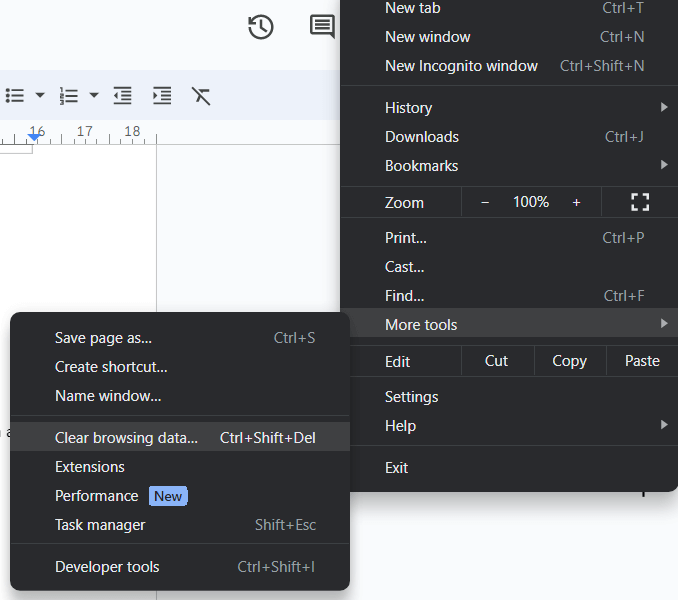Click Paste in the Edit row
Image resolution: width=678 pixels, height=600 pixels.
coord(642,361)
